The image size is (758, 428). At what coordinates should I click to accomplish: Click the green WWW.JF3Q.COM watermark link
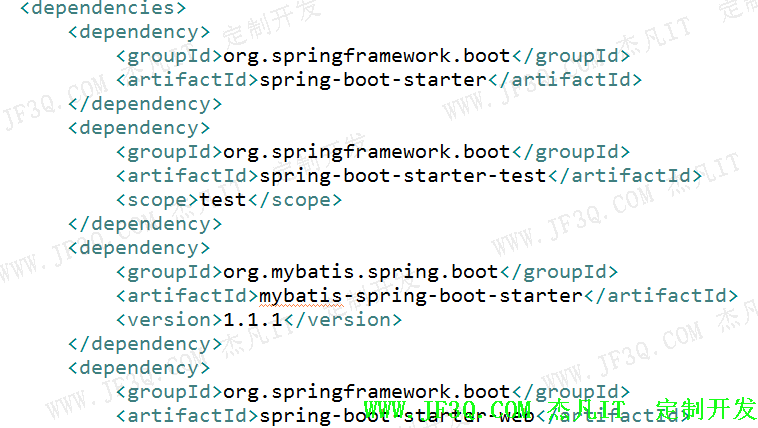tap(447, 410)
